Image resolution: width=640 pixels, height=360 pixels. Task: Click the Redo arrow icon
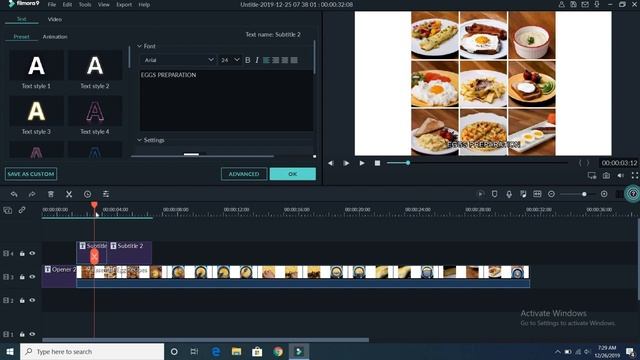(x=32, y=194)
